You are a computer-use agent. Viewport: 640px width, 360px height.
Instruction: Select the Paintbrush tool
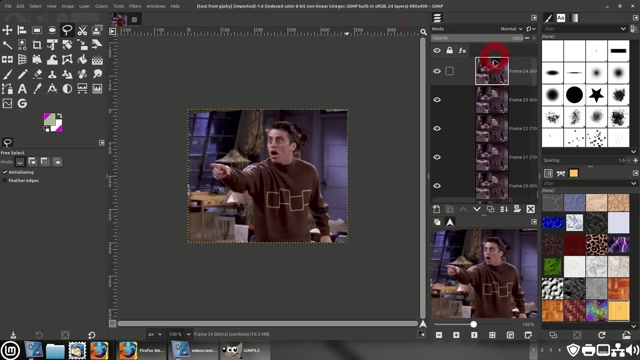click(x=7, y=74)
